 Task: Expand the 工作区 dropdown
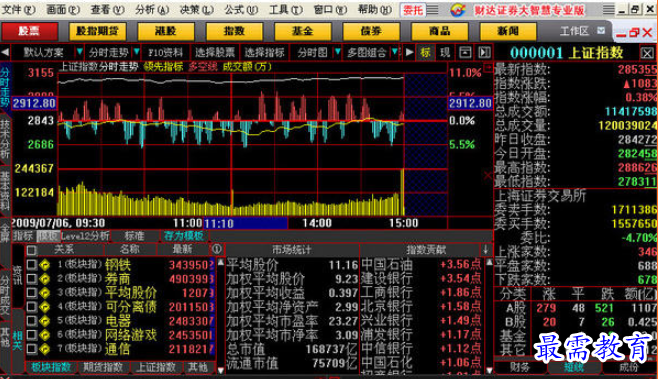601,31
